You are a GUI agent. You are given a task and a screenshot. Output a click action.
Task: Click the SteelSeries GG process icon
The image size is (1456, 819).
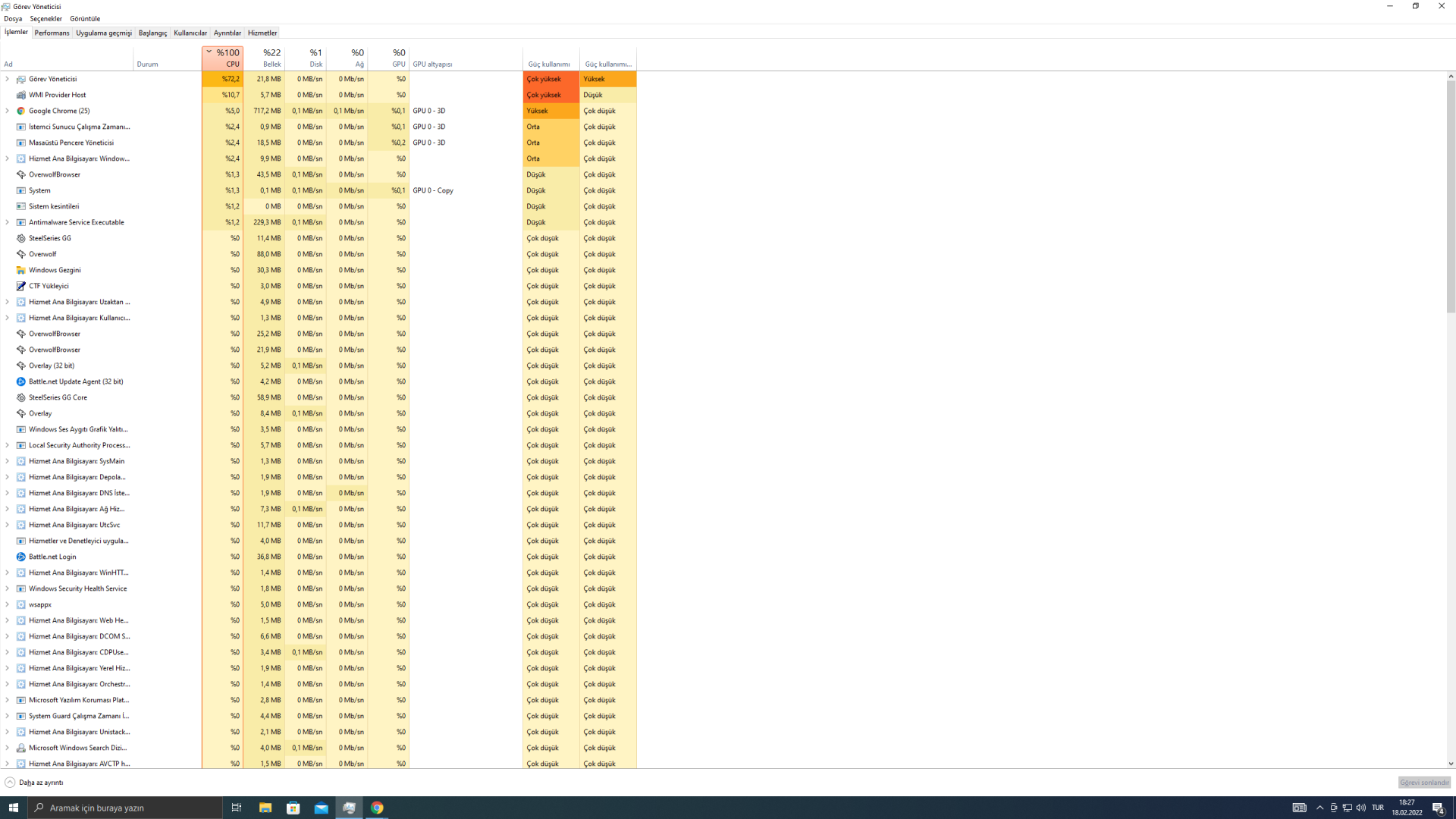coord(21,238)
